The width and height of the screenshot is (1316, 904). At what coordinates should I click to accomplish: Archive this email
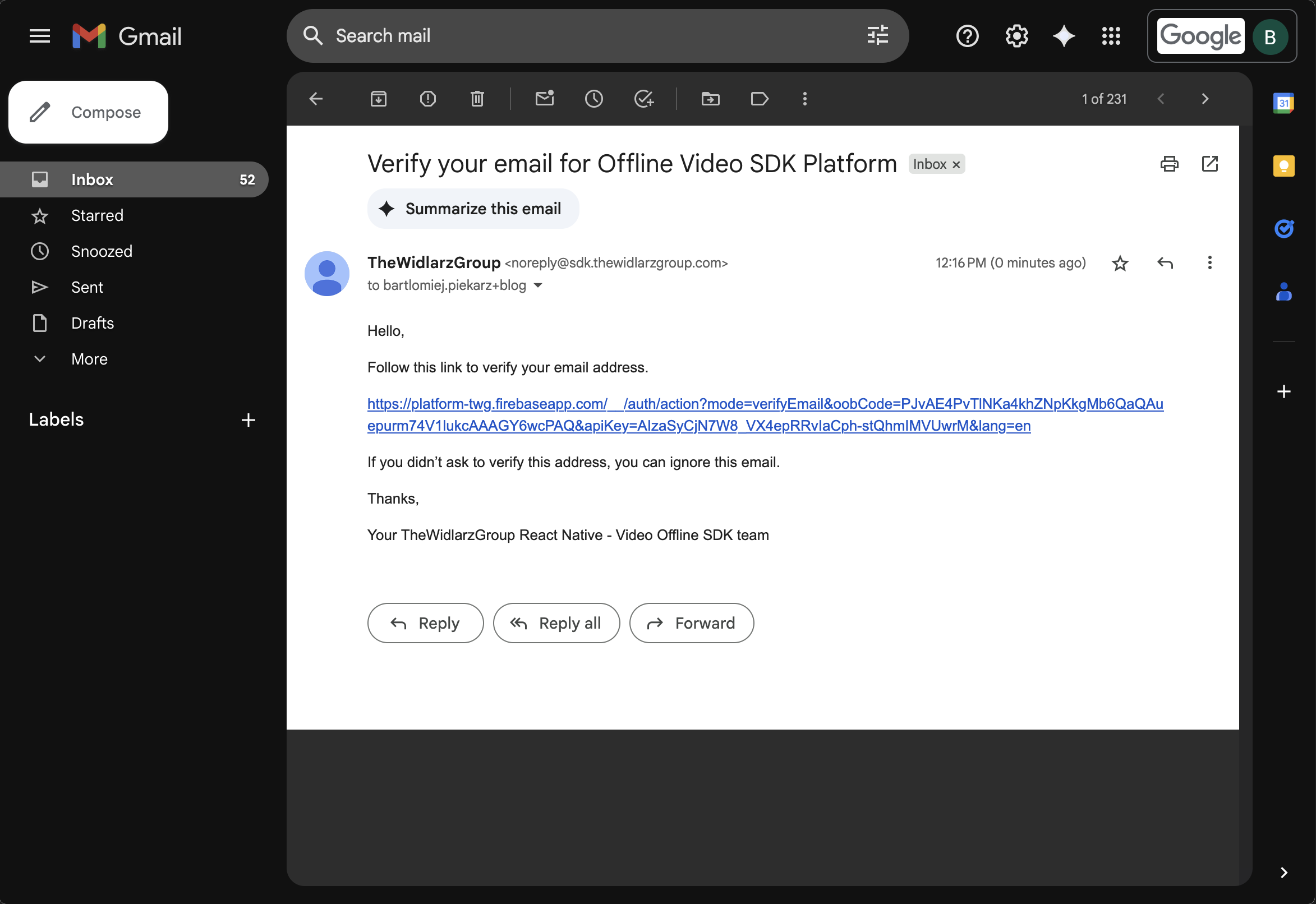coord(379,99)
